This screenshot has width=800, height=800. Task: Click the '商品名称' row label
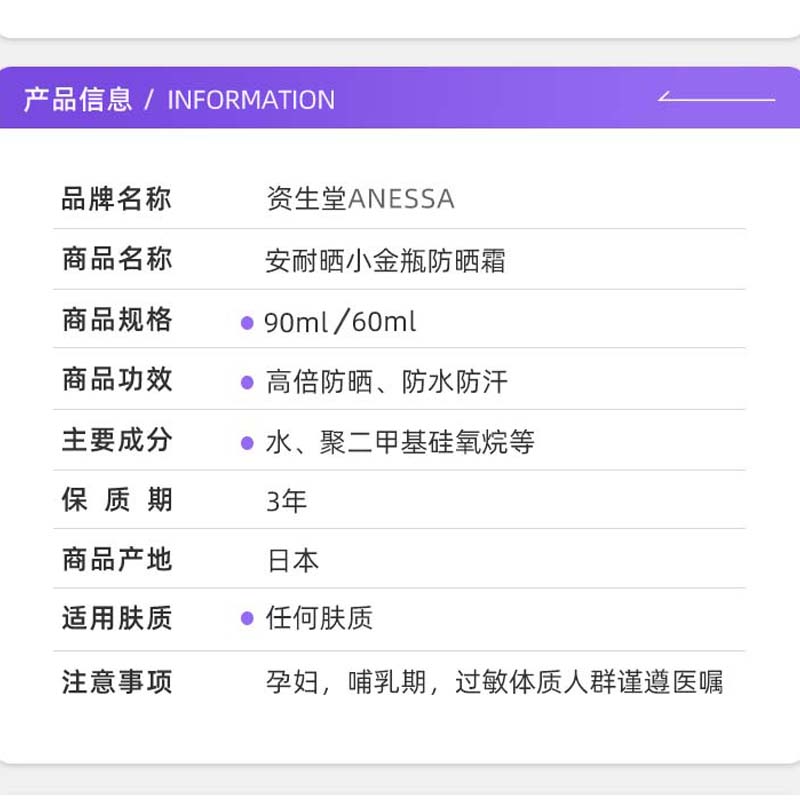tap(117, 259)
